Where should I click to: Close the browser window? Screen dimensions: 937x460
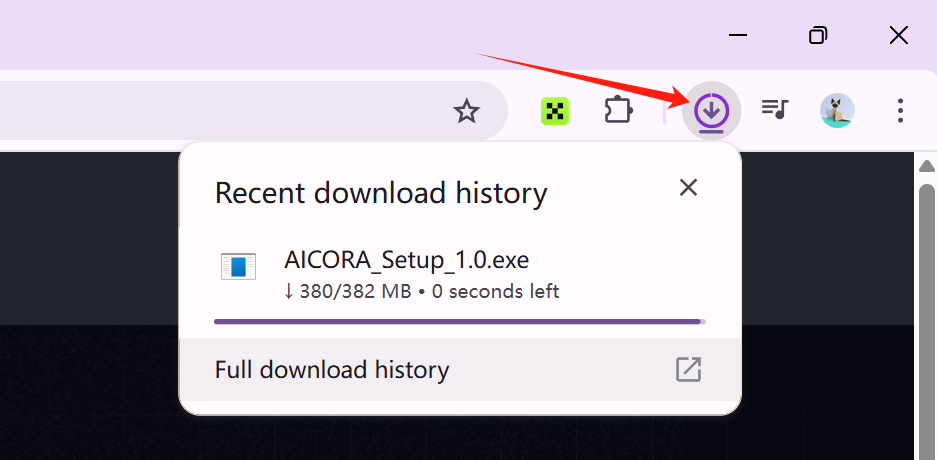898,35
